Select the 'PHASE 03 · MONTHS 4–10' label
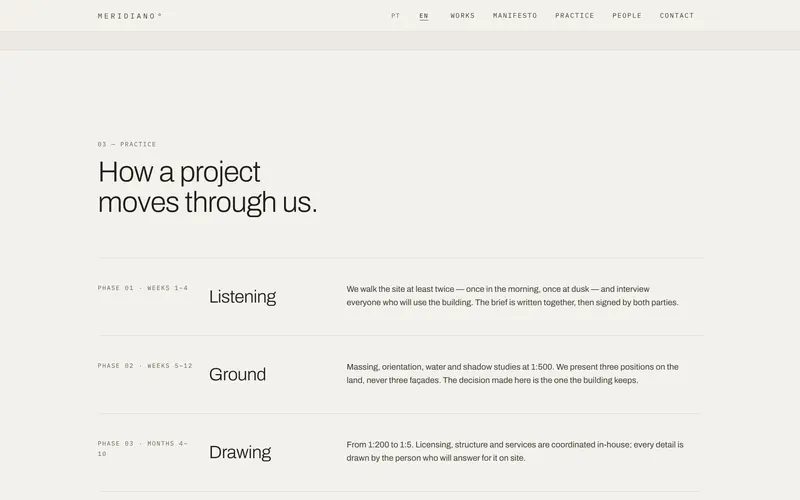 pyautogui.click(x=143, y=448)
